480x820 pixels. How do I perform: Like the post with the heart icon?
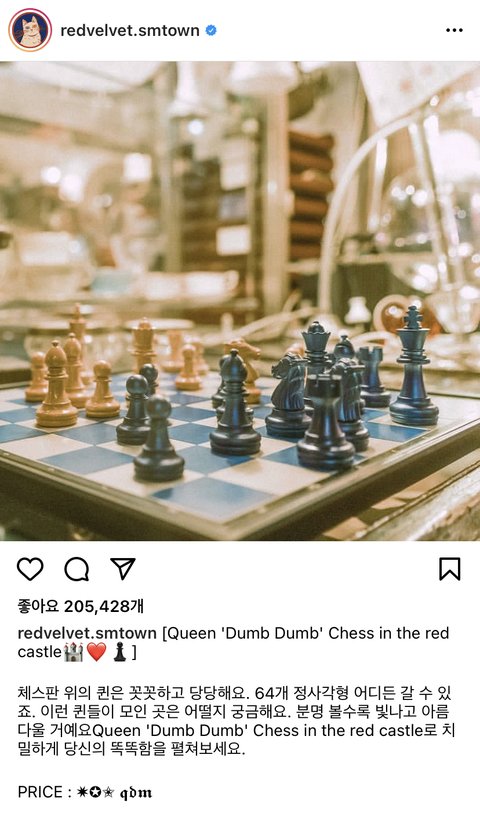(30, 569)
